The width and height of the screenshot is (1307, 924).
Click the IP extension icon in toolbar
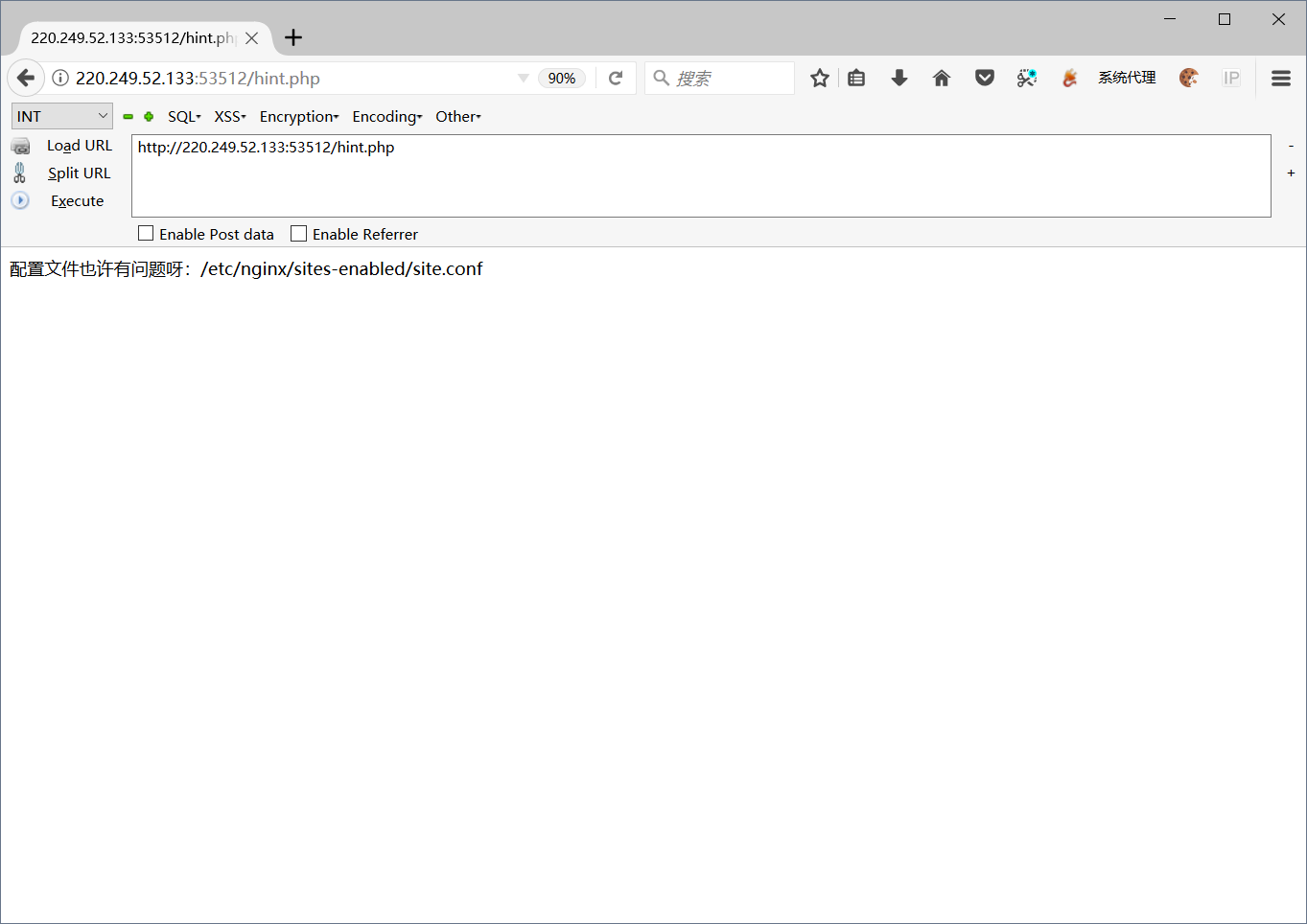[1231, 78]
